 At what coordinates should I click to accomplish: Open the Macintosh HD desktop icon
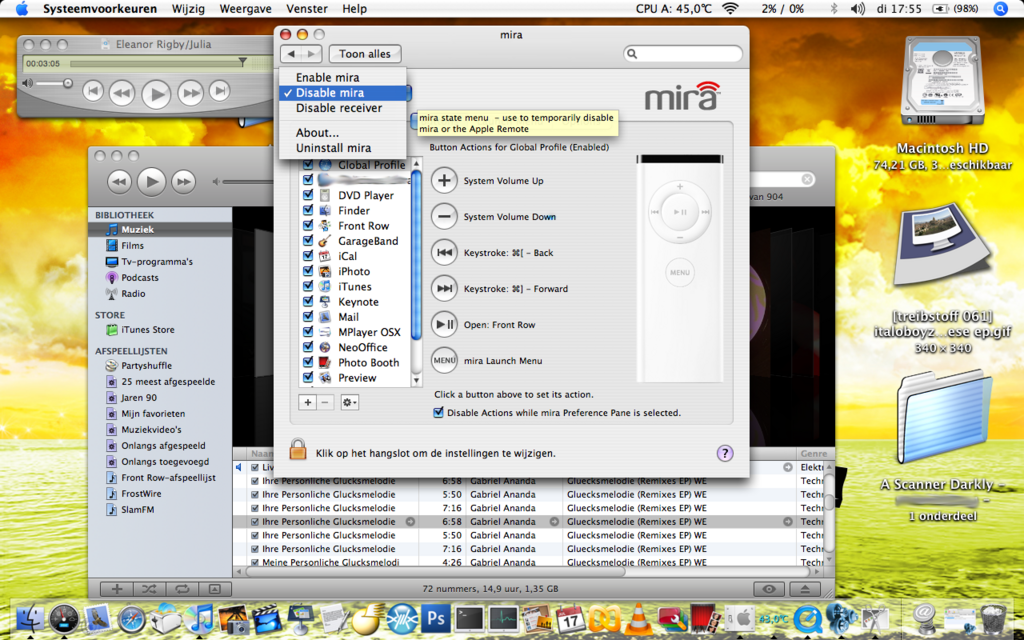[942, 81]
